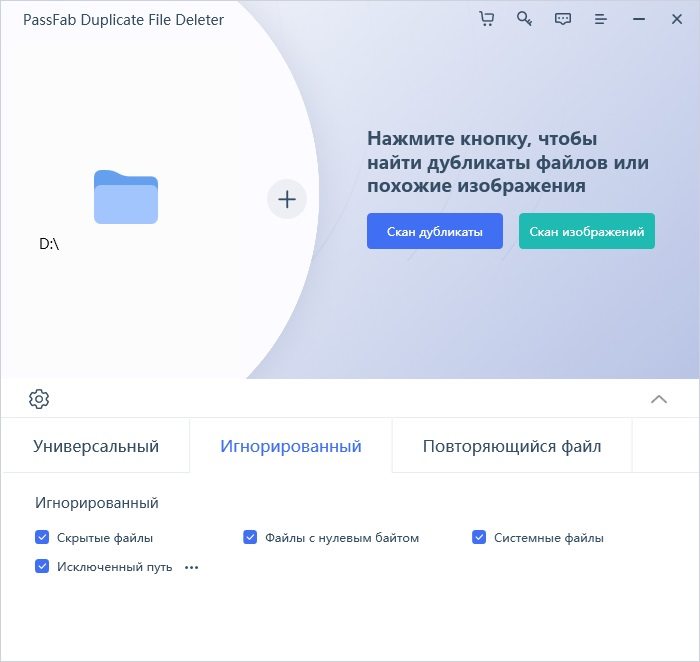Uncheck the Скрытые файлы checkbox
700x662 pixels.
42,537
